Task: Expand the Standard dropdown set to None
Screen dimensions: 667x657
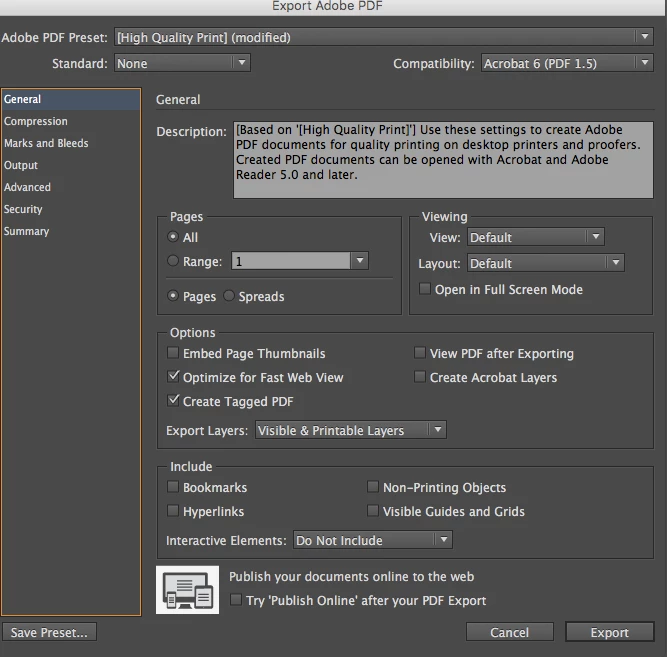Action: click(x=182, y=63)
